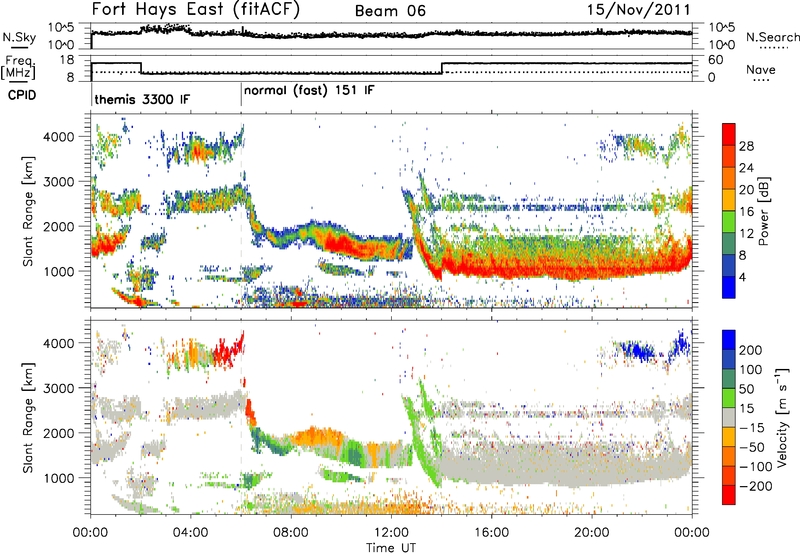Select the "N.Sky" legend label
The image size is (800, 554).
(x=19, y=37)
